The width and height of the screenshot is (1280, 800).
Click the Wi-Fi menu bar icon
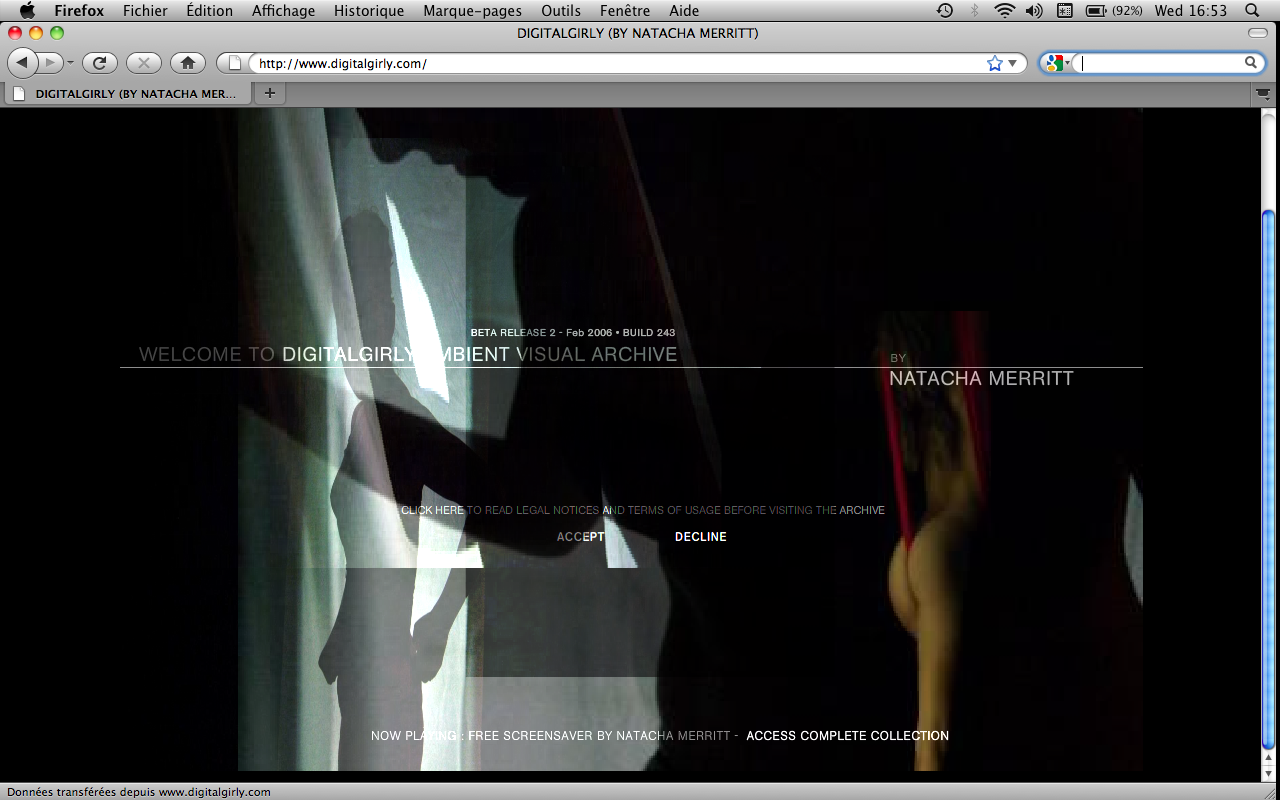(1004, 11)
